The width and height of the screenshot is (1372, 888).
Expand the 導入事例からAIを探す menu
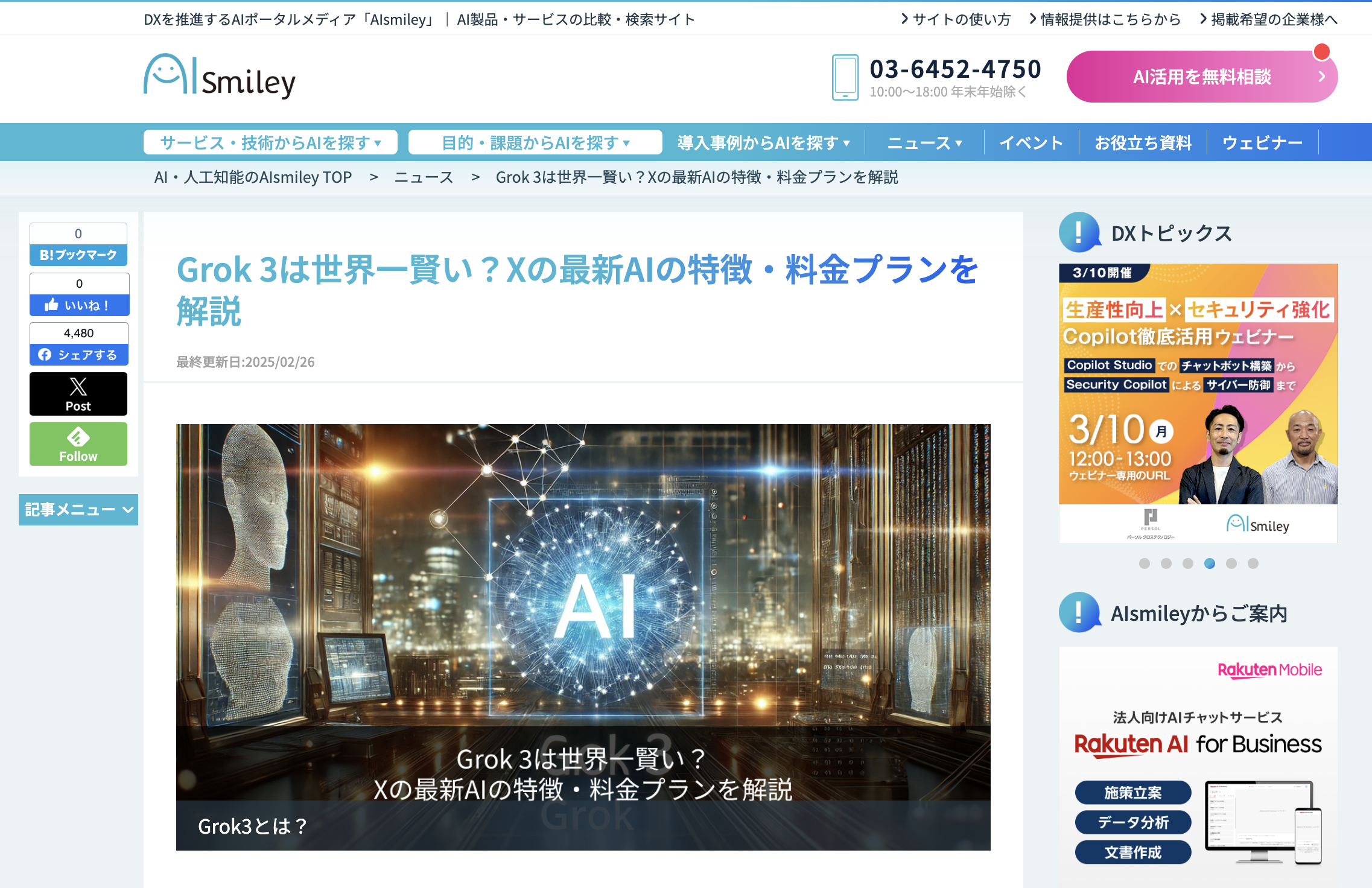coord(763,142)
